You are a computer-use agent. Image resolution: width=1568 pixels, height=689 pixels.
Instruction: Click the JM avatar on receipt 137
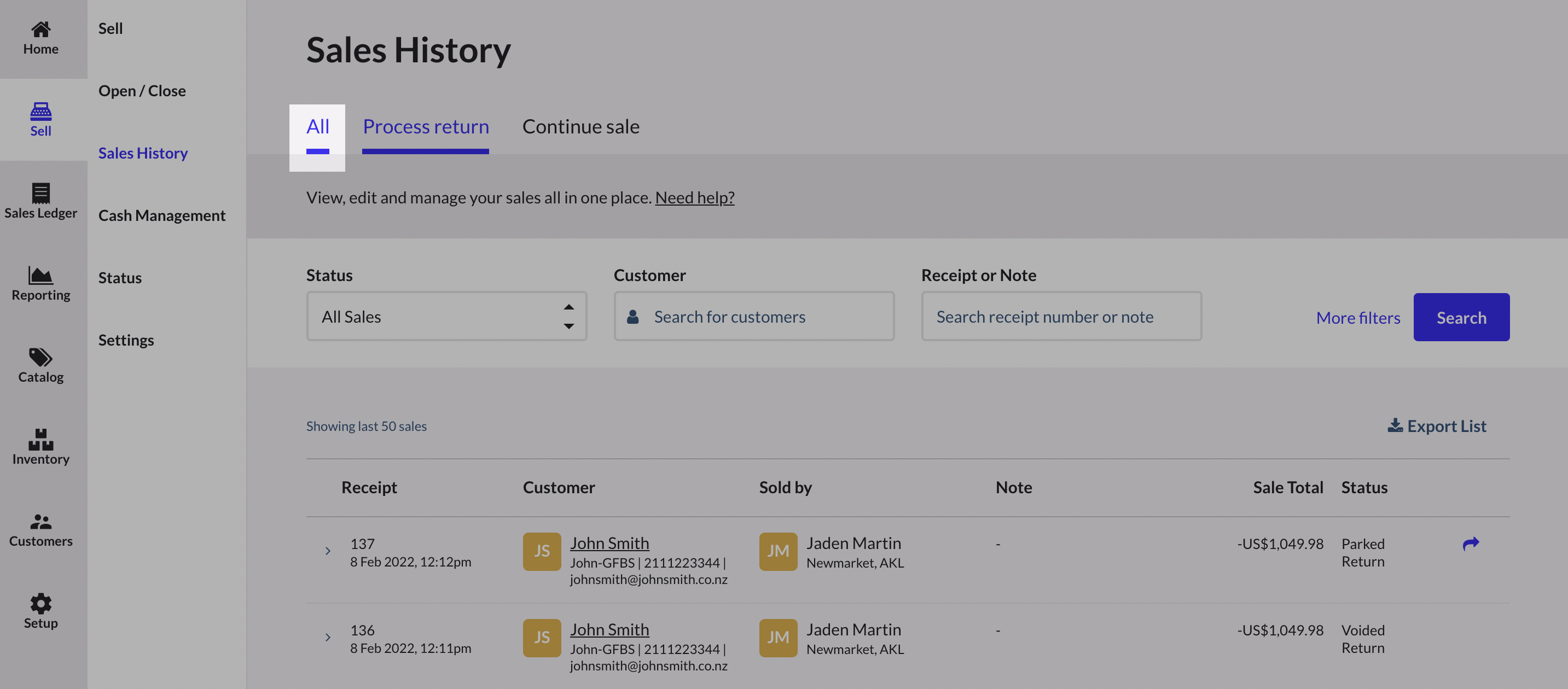point(778,552)
